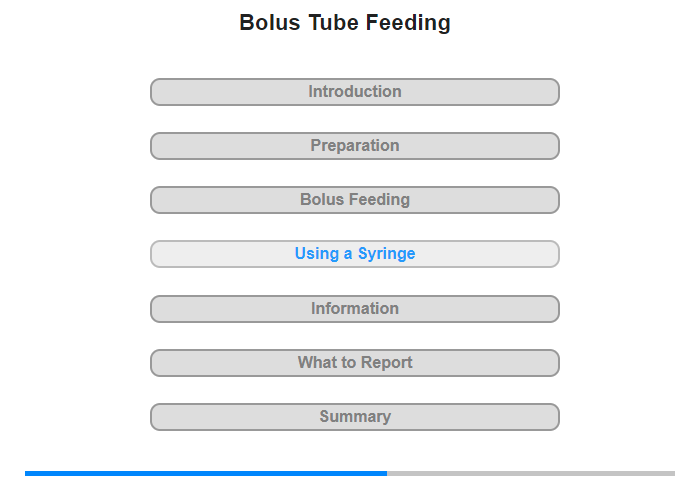700x480 pixels.
Task: Click where blue progress meets gray
Action: click(387, 473)
